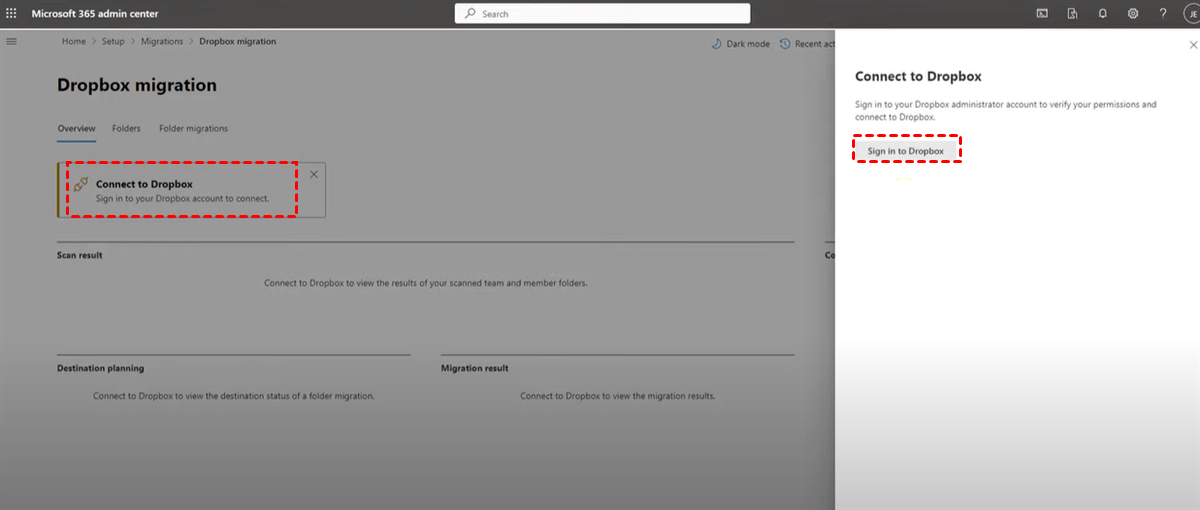Image resolution: width=1200 pixels, height=510 pixels.
Task: Switch to the Overview tab
Action: [76, 128]
